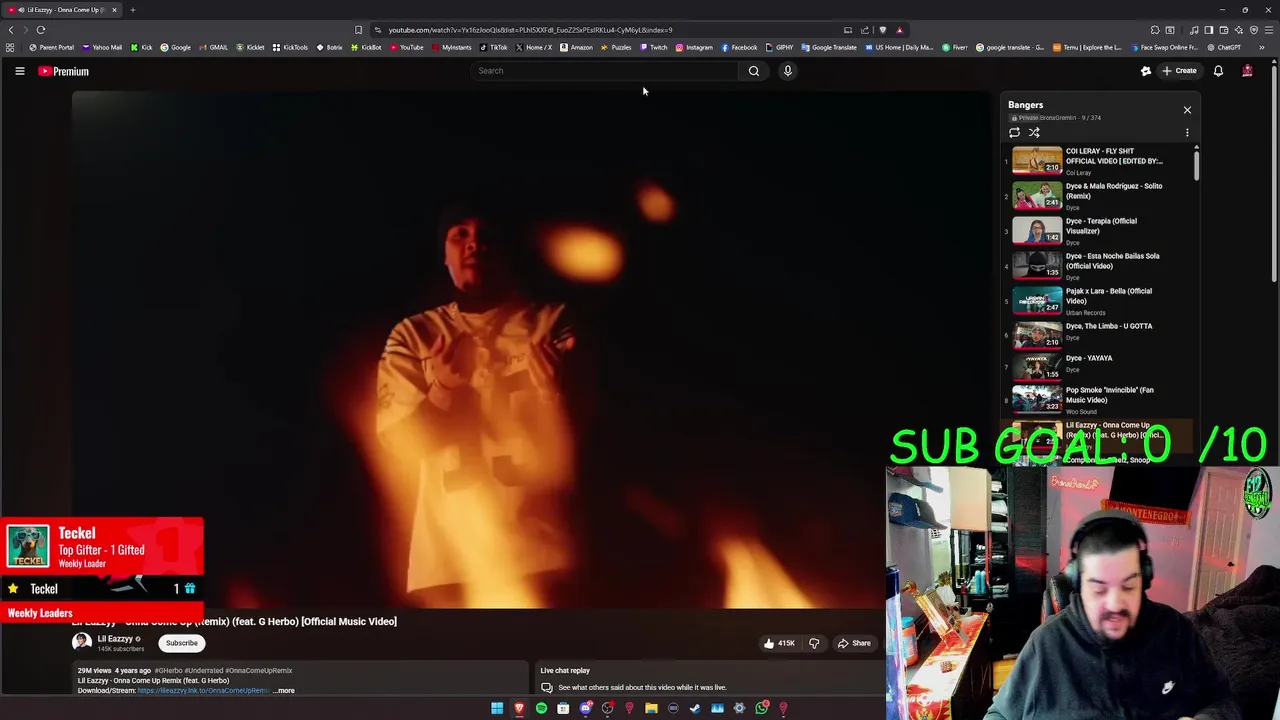Select Dyce - Terapia (Official Visualizer)
This screenshot has width=1280, height=720.
[1098, 230]
